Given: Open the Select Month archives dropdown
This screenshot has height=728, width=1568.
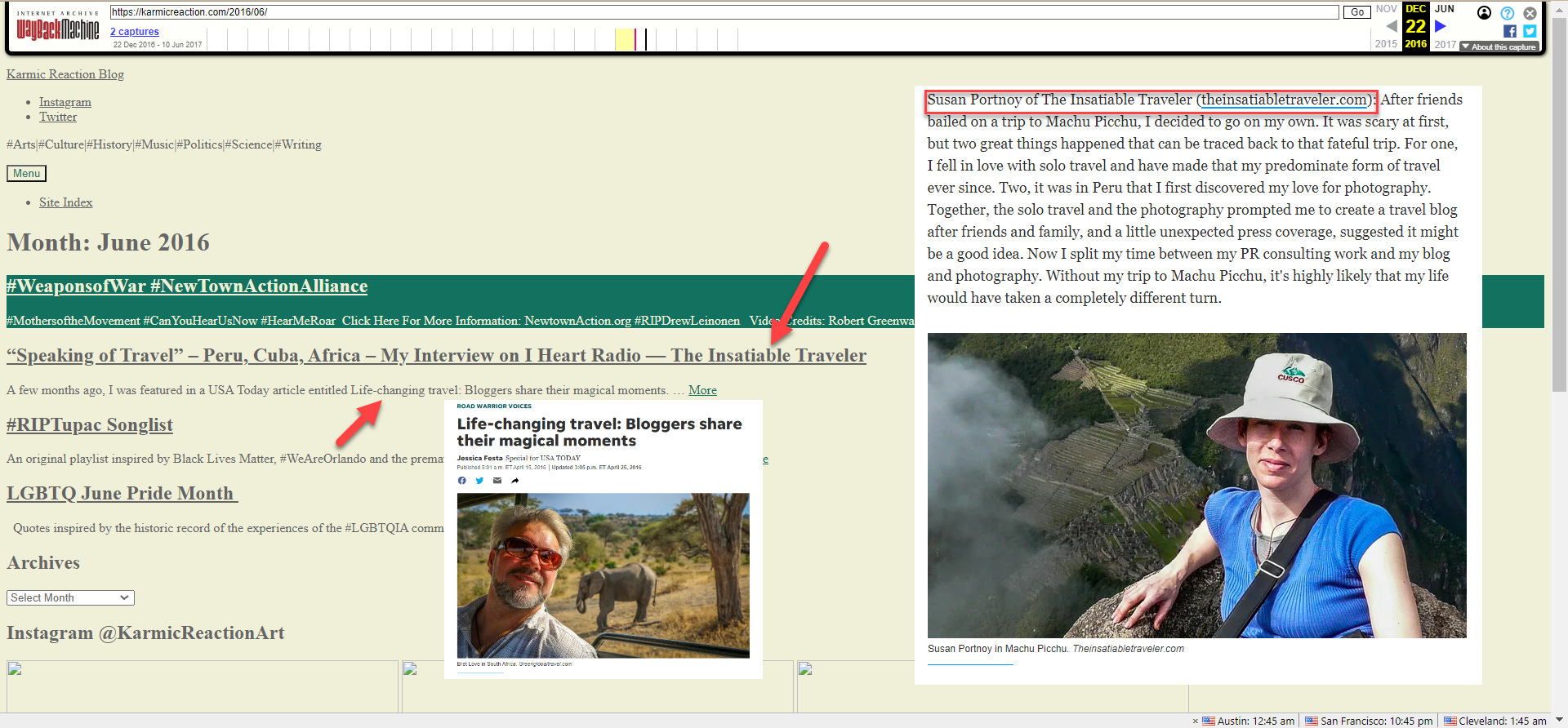Looking at the screenshot, I should click(70, 597).
